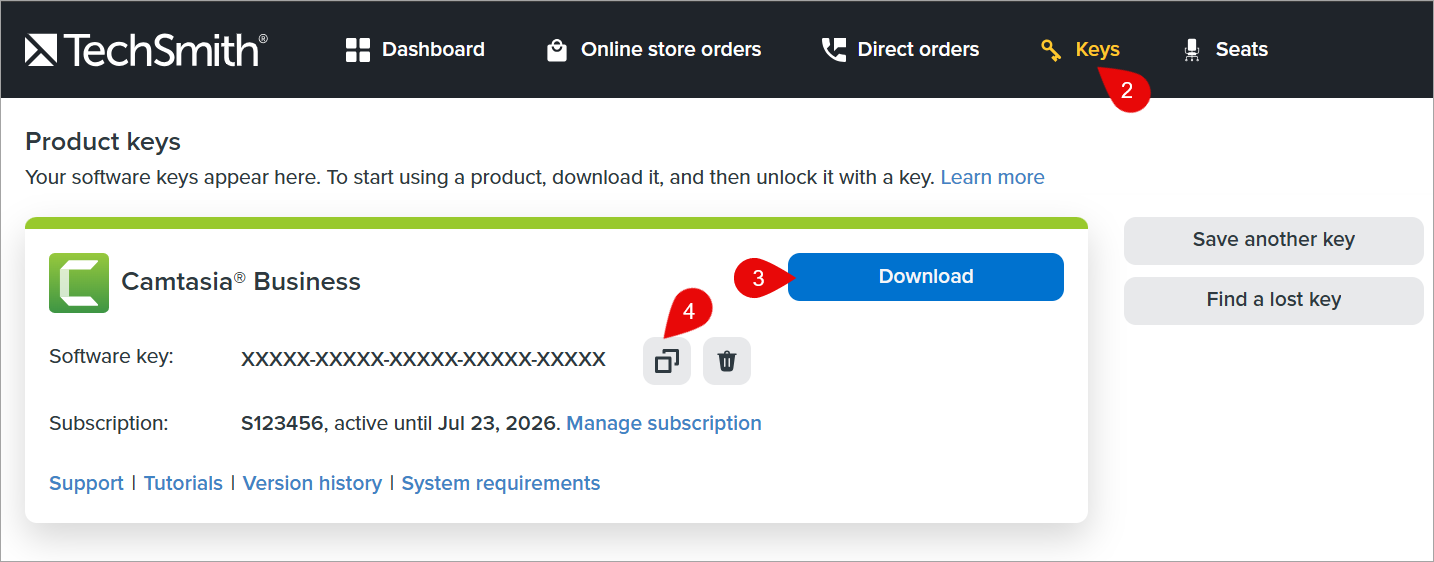Click the Camtasia product logo

(x=79, y=283)
